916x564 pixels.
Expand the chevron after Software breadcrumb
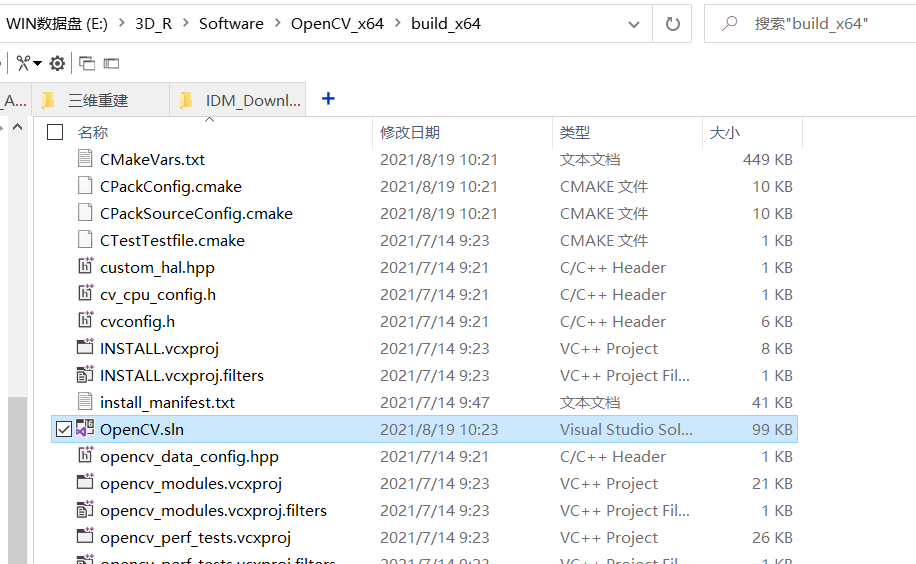point(277,23)
